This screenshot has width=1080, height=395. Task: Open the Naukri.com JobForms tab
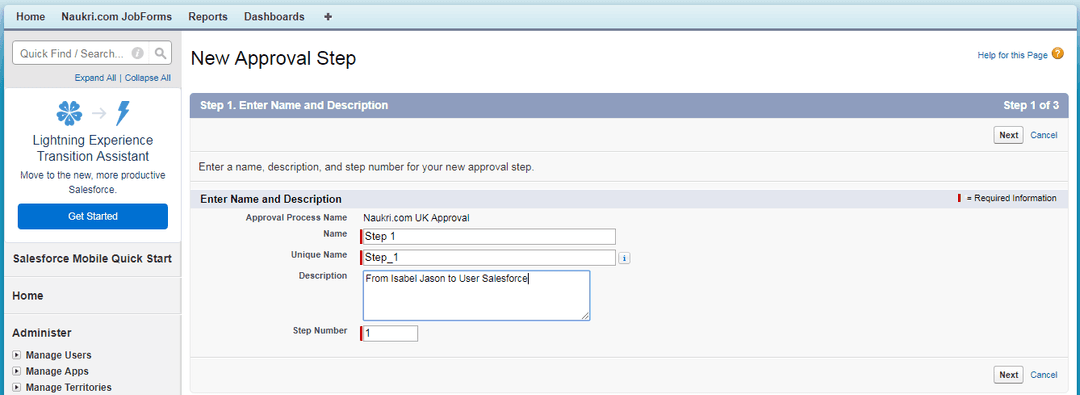click(116, 17)
